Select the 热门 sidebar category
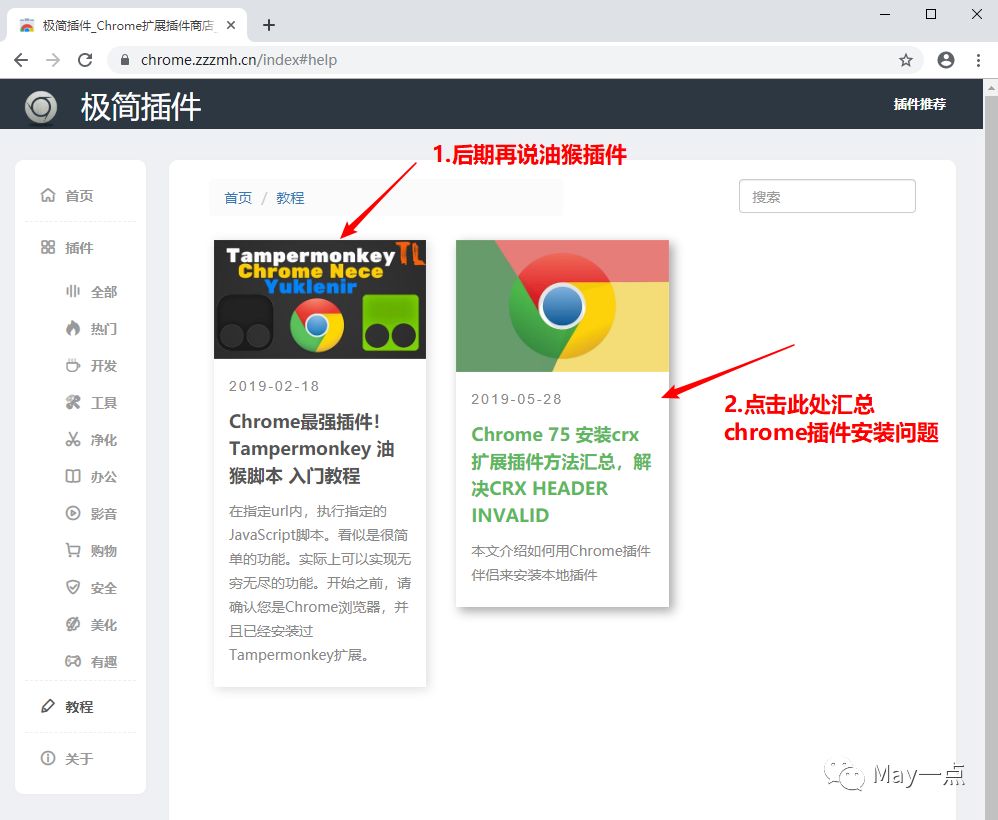998x820 pixels. (x=104, y=329)
